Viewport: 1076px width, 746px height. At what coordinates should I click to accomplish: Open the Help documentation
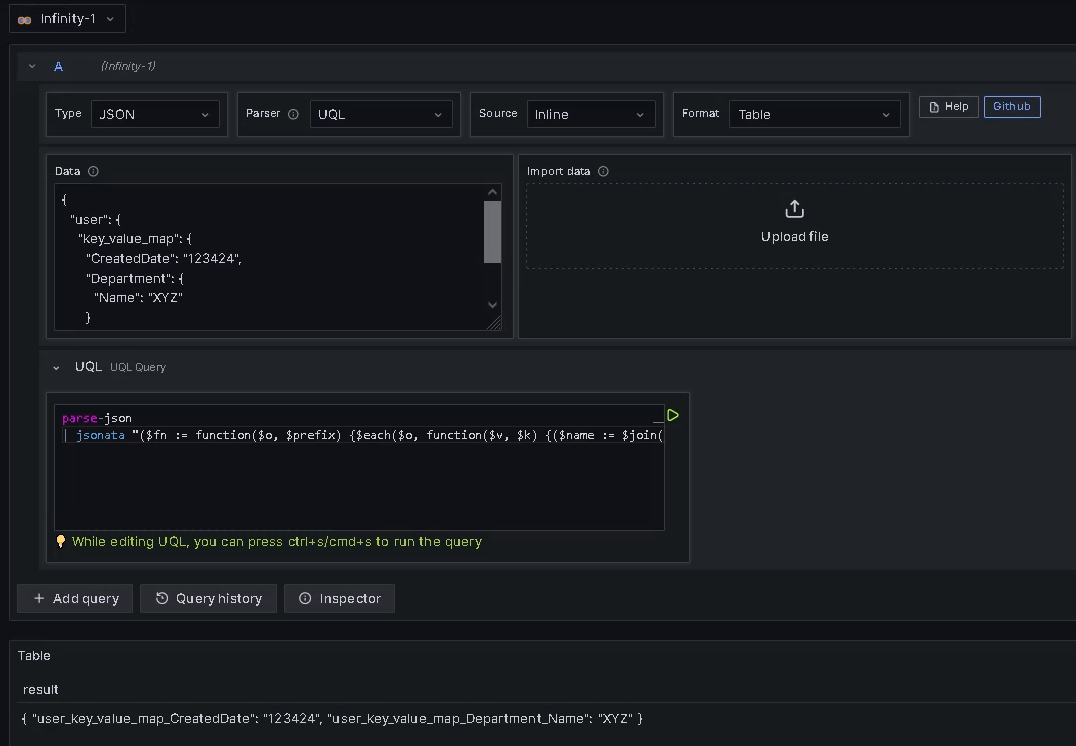[x=948, y=106]
